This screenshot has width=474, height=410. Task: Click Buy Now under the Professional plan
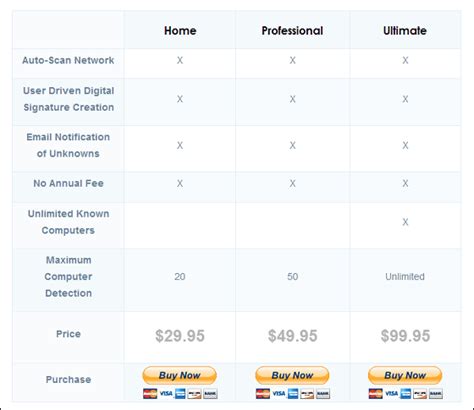[292, 375]
